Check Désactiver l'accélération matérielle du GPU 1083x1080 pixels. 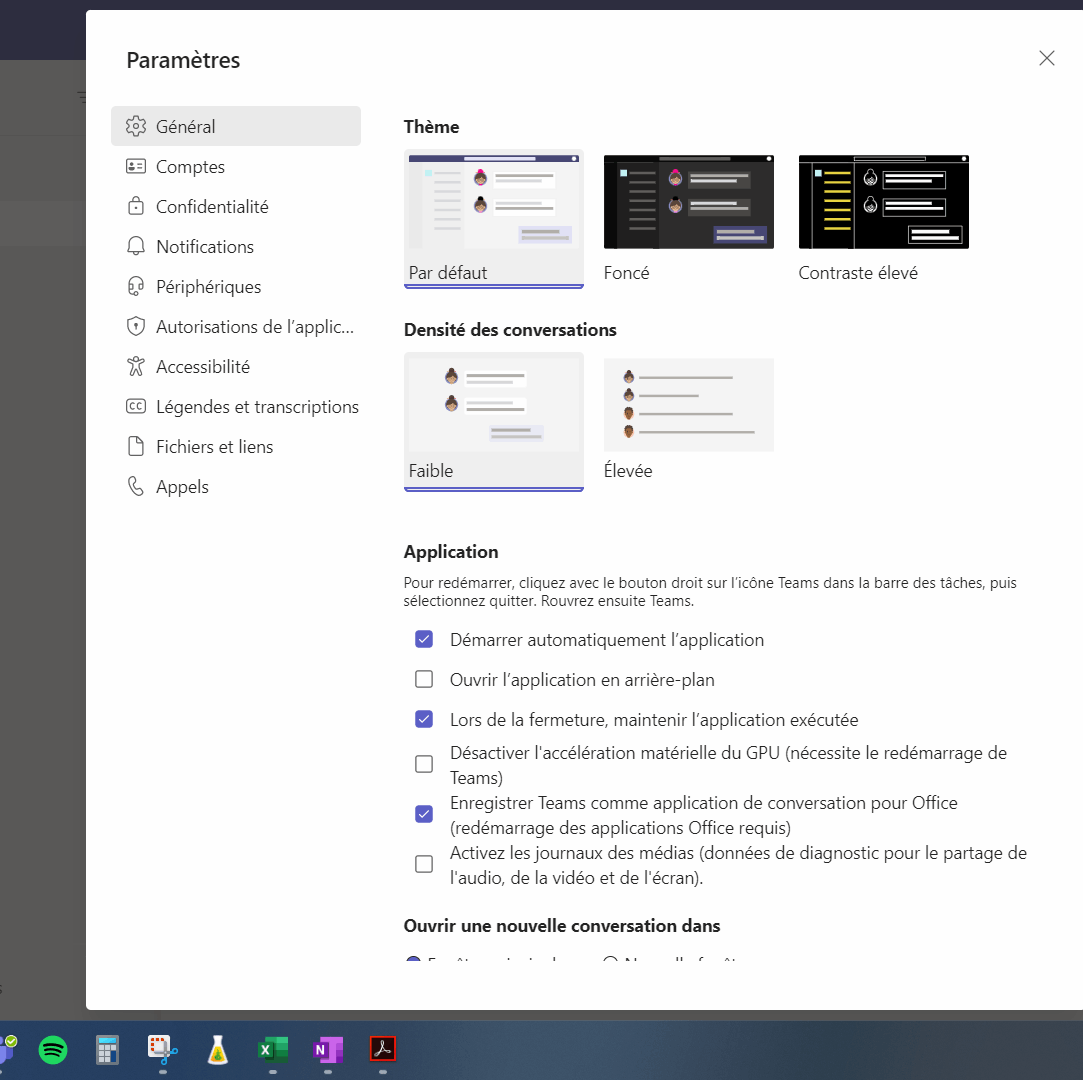click(424, 764)
